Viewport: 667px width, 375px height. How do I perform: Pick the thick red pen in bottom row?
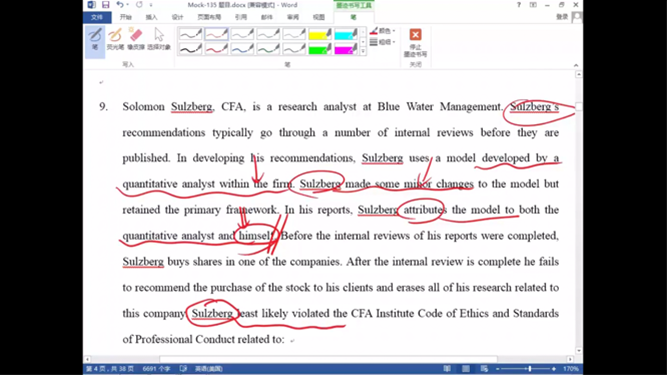point(216,49)
